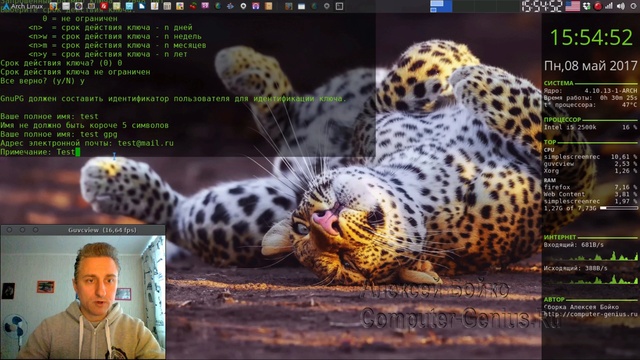Click the Guvcview window title bar
Image resolution: width=640 pixels, height=360 pixels.
[83, 230]
